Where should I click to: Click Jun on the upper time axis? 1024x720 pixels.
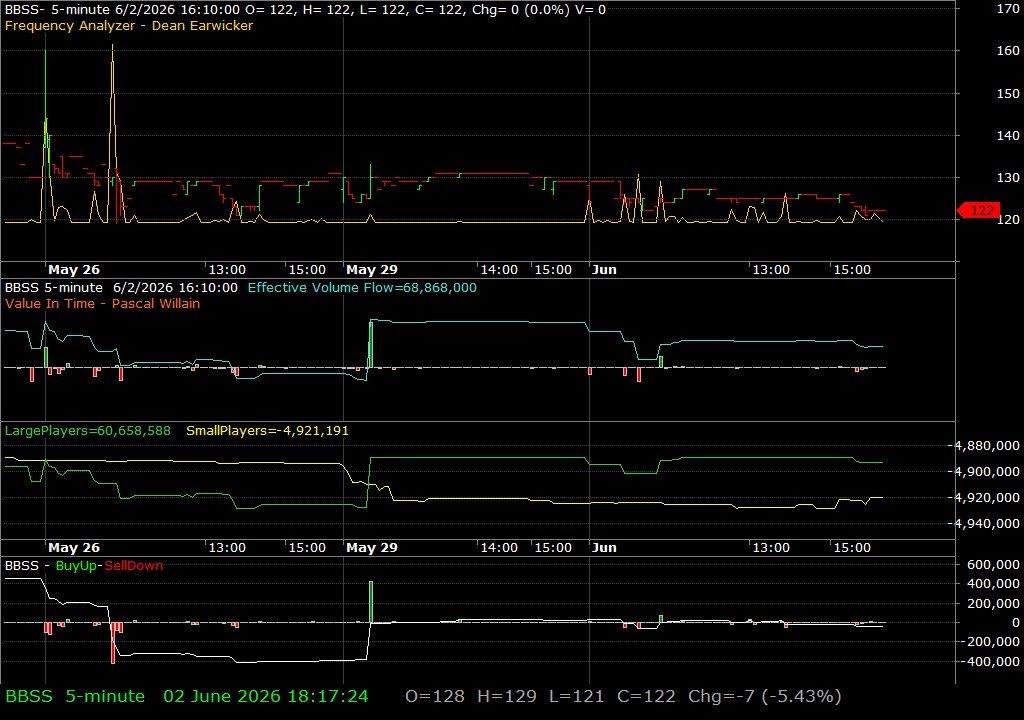pyautogui.click(x=604, y=269)
